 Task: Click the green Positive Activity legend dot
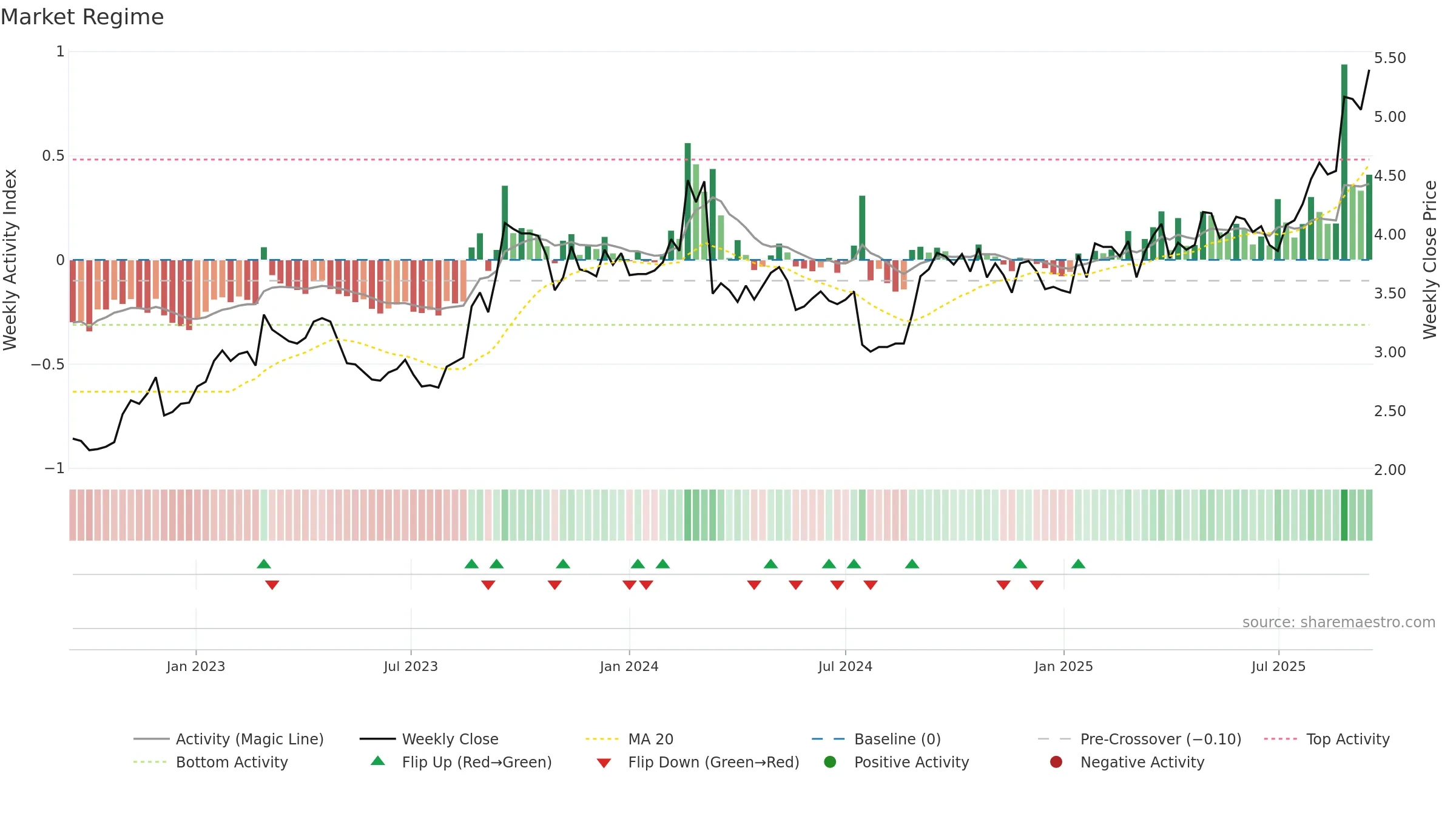pos(831,762)
